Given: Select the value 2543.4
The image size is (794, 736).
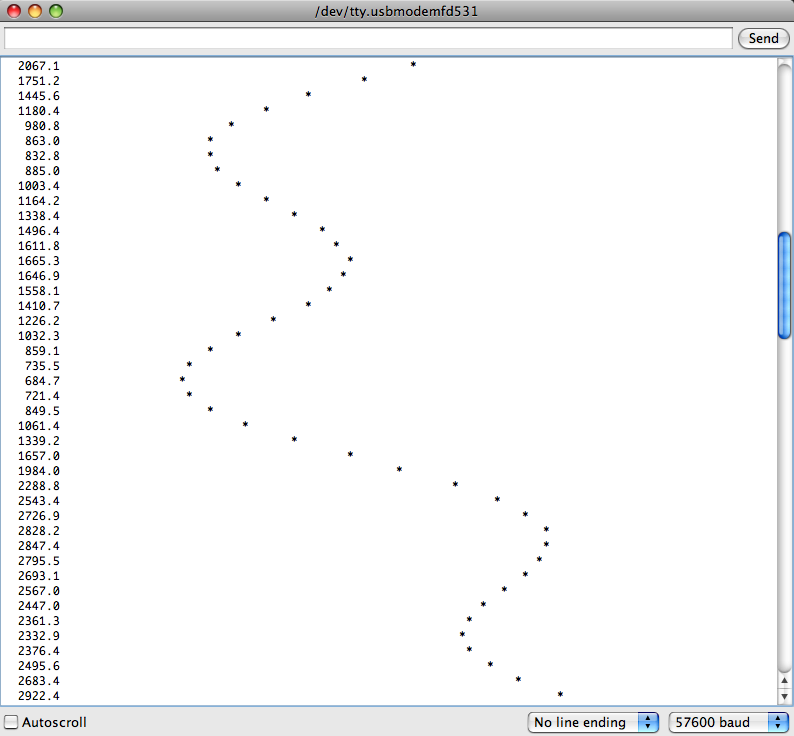Looking at the screenshot, I should (x=38, y=501).
